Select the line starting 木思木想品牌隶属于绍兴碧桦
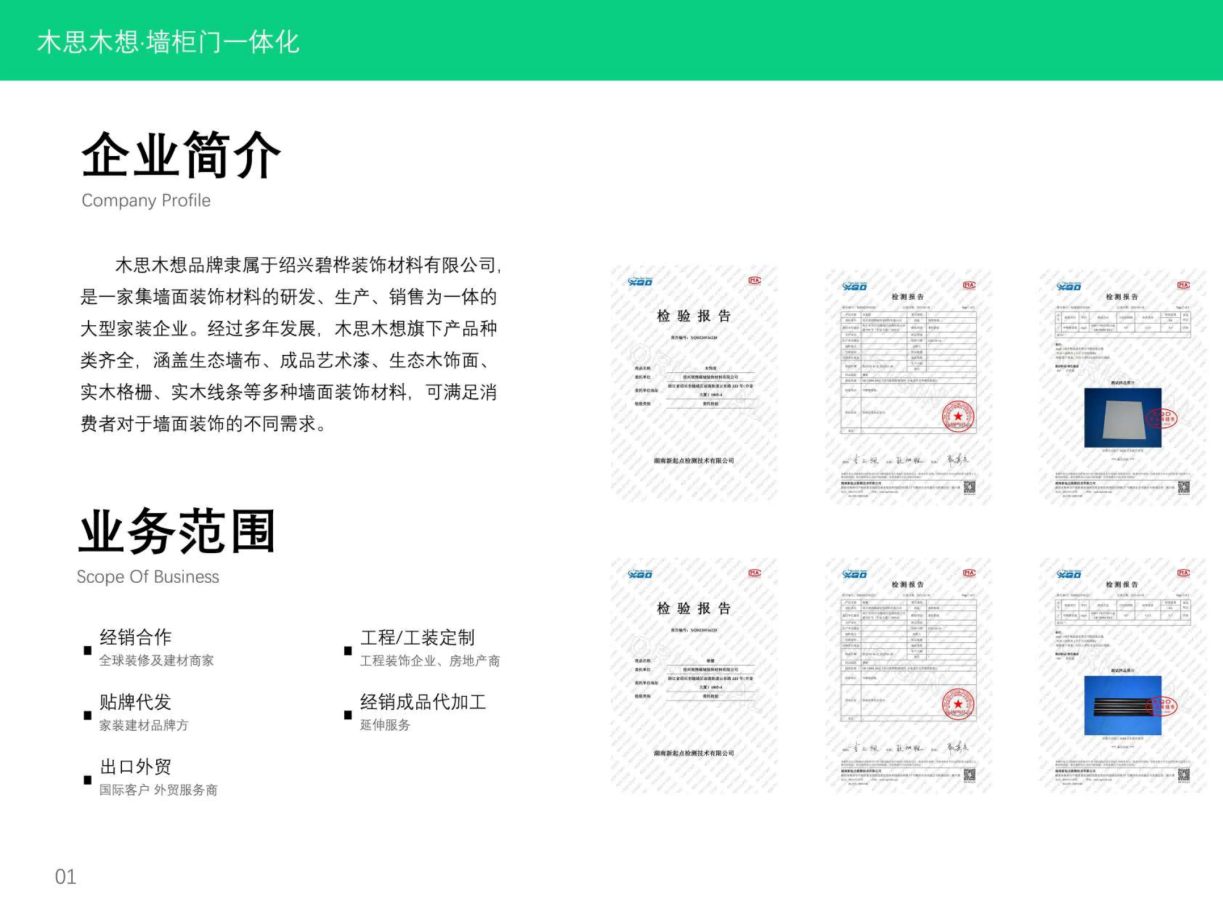The width and height of the screenshot is (1223, 900). tap(308, 265)
